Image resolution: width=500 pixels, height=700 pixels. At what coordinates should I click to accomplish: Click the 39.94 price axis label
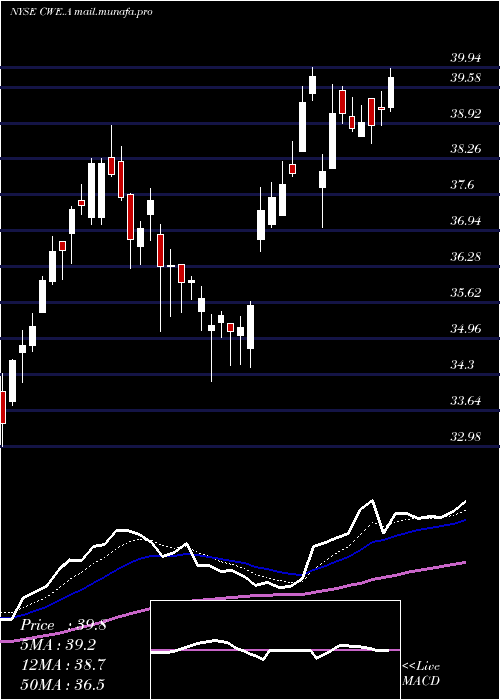466,57
